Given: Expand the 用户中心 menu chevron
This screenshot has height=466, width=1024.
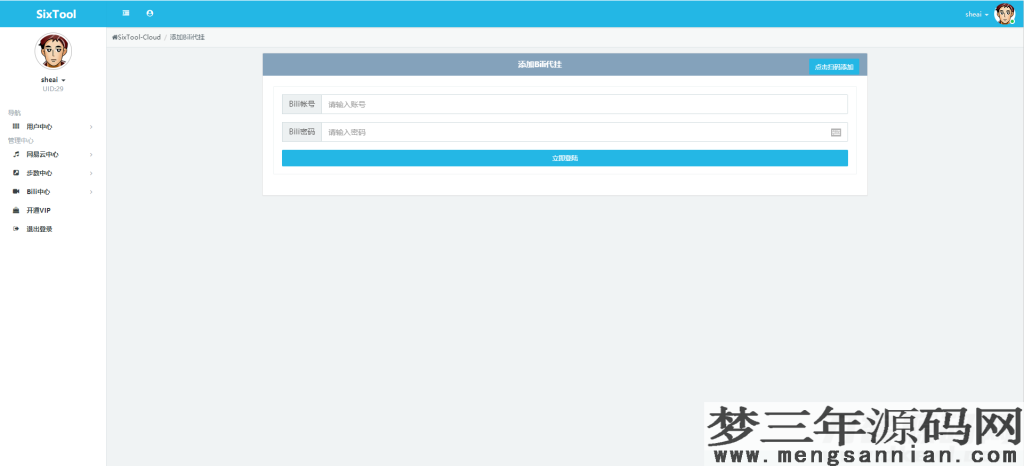Looking at the screenshot, I should point(91,127).
